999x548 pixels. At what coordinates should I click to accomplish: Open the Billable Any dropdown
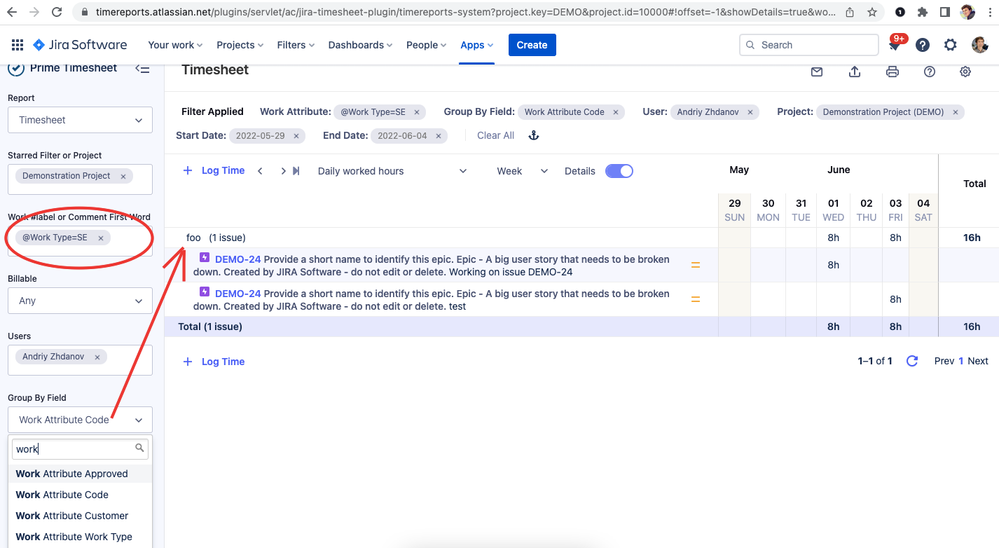[x=80, y=301]
